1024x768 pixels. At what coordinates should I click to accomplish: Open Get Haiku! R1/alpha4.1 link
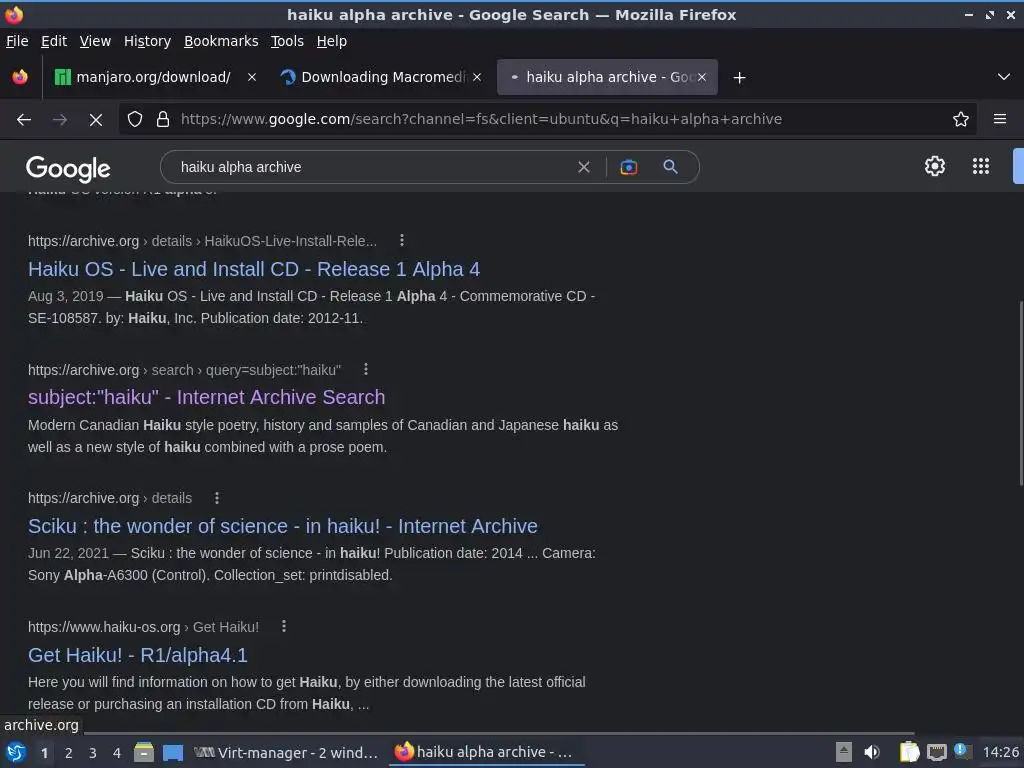138,655
